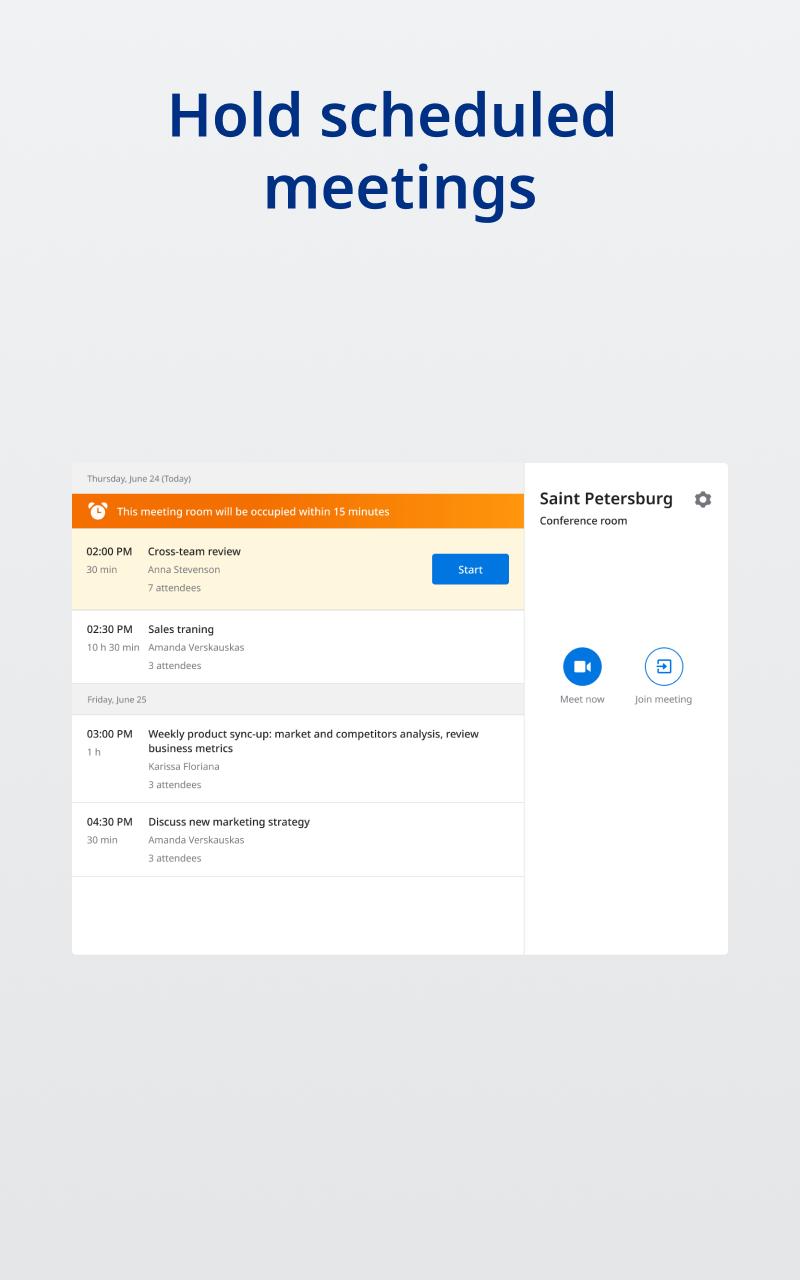Click the occupied within 15 minutes banner text
Viewport: 800px width, 1280px height.
pyautogui.click(x=253, y=511)
